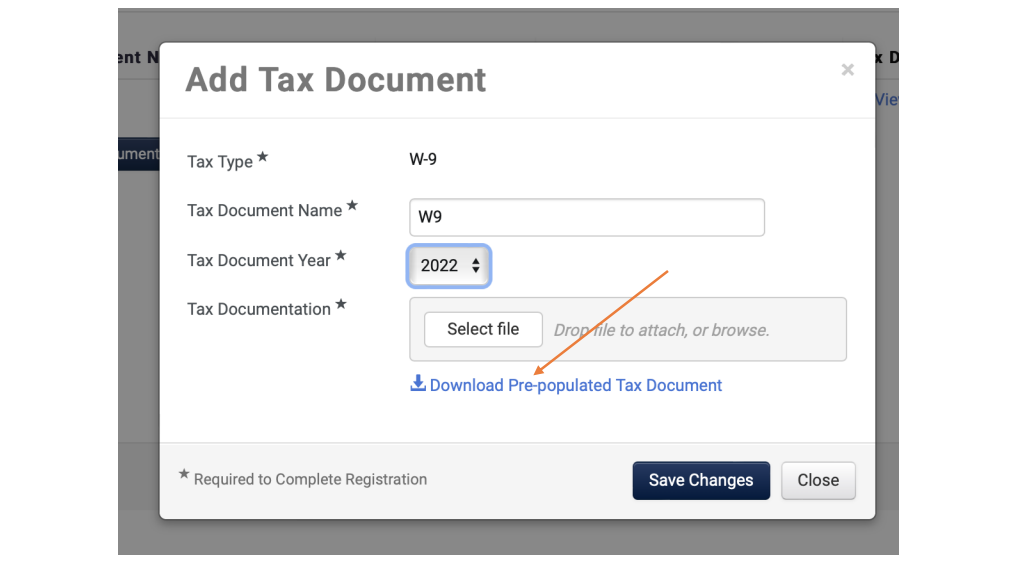Click the star icon beside Tax Type

(x=263, y=156)
